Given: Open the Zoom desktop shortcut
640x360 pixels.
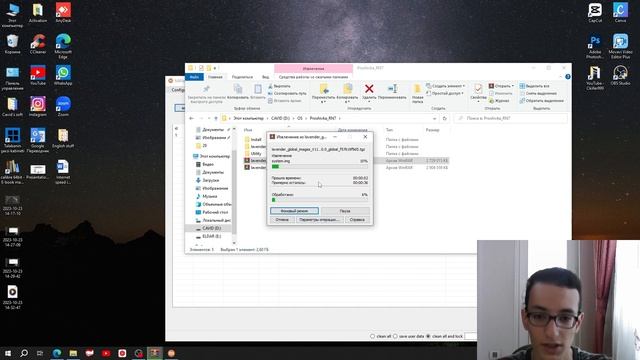Looking at the screenshot, I should click(x=63, y=107).
